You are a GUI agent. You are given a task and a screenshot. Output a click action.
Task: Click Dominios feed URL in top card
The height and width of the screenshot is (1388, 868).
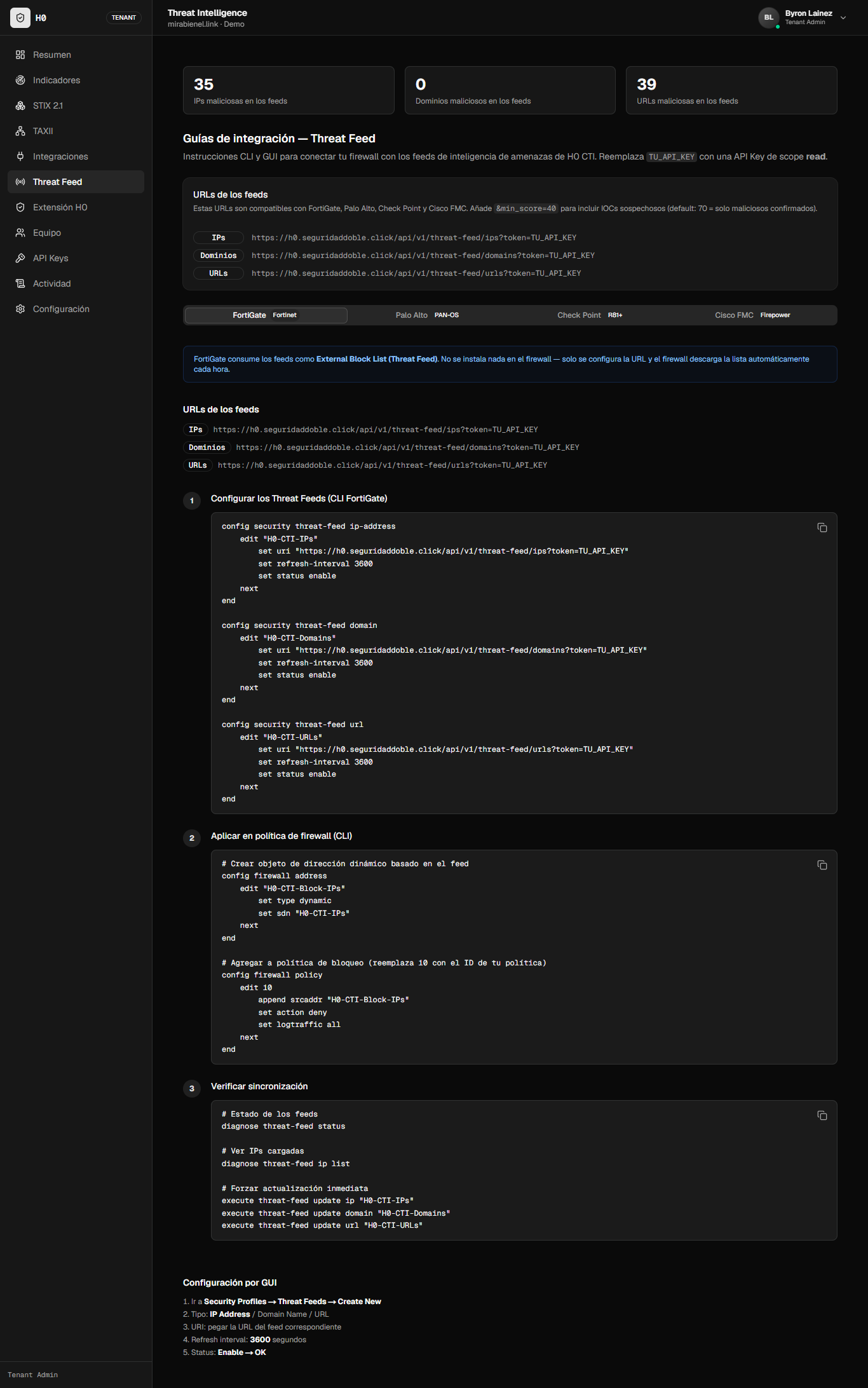pos(423,255)
